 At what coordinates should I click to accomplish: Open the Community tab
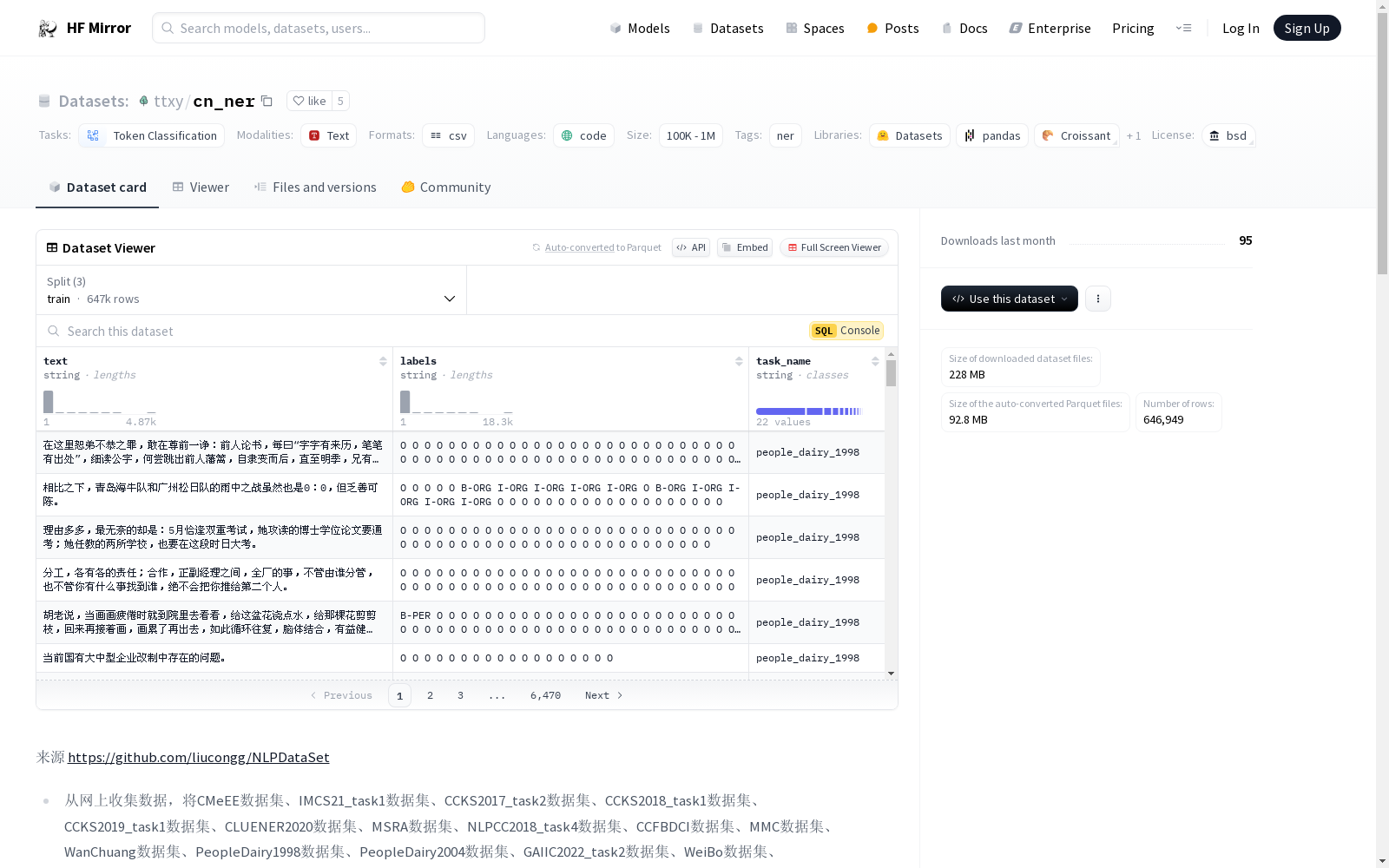coord(446,187)
